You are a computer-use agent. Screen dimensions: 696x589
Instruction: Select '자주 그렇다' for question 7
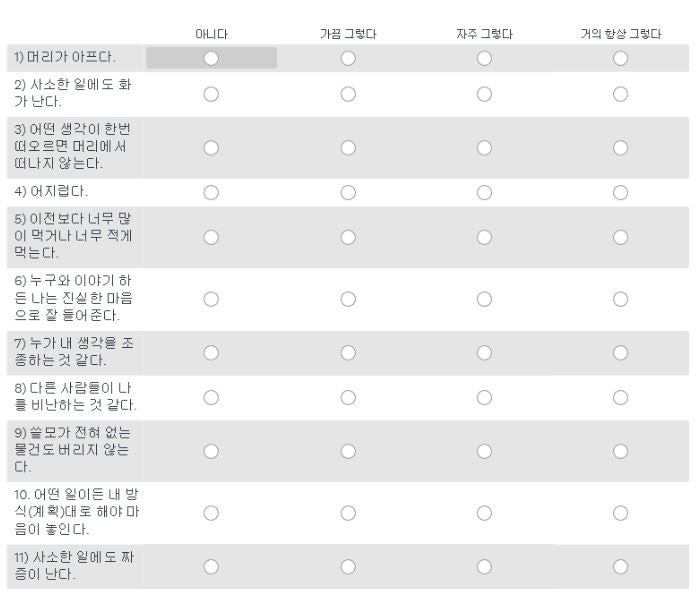click(x=484, y=352)
